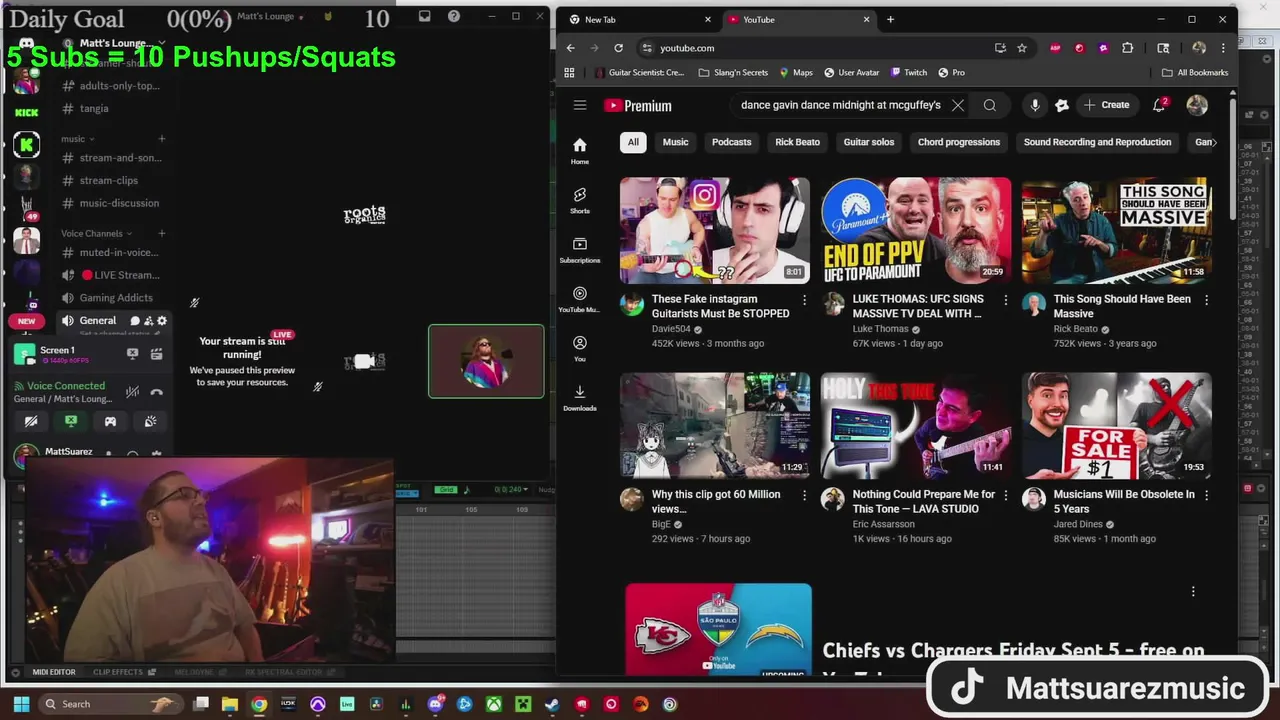Switch to Clip Effects tab in DAW
This screenshot has width=1280, height=720.
click(118, 672)
